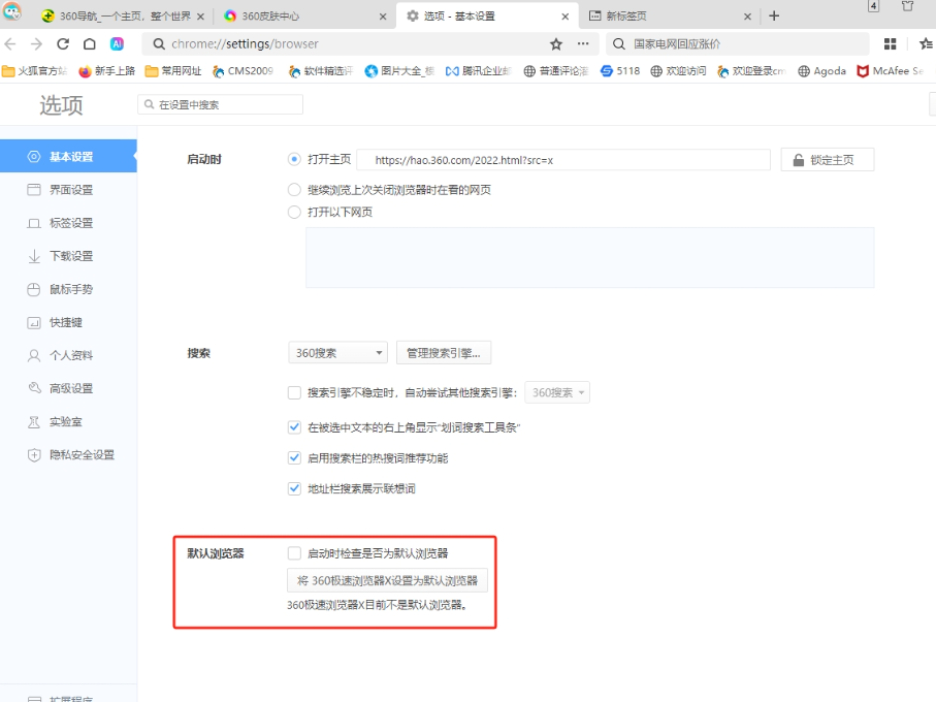Open the Agoda bookmark
Image resolution: width=936 pixels, height=702 pixels.
(x=822, y=71)
